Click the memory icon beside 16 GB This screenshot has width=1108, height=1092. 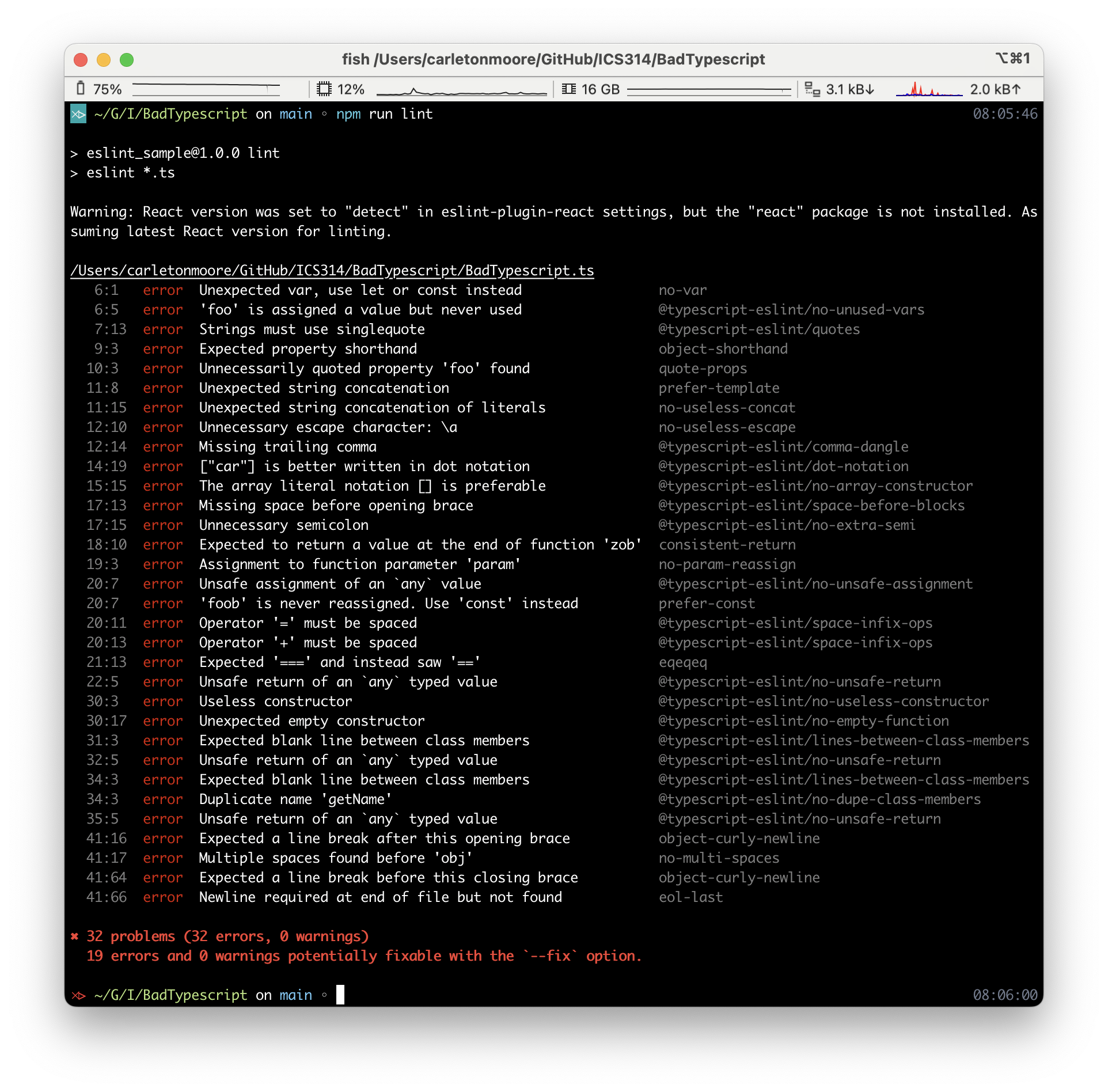coord(569,89)
